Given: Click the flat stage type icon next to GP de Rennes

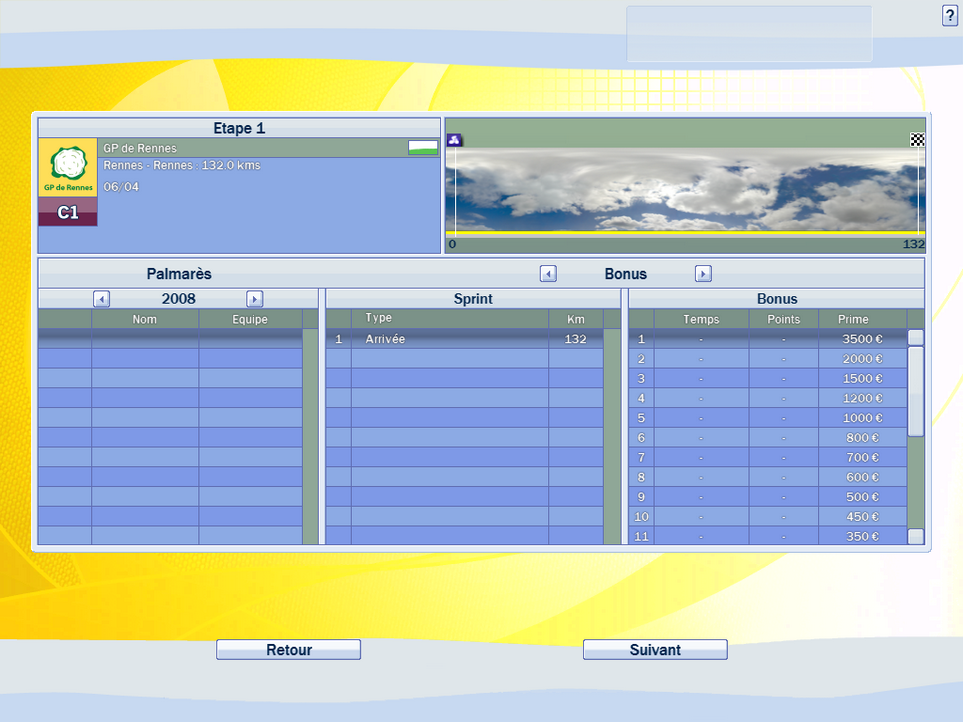Looking at the screenshot, I should [x=423, y=147].
